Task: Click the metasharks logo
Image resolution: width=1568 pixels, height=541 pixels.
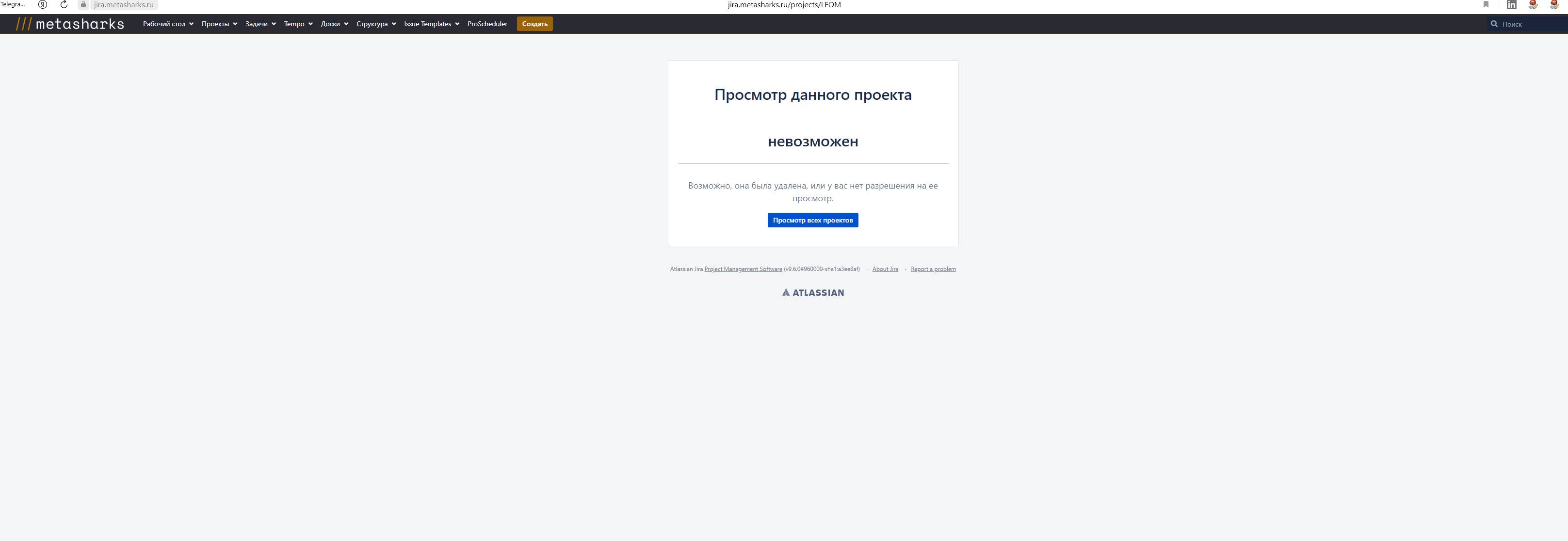Action: (70, 24)
